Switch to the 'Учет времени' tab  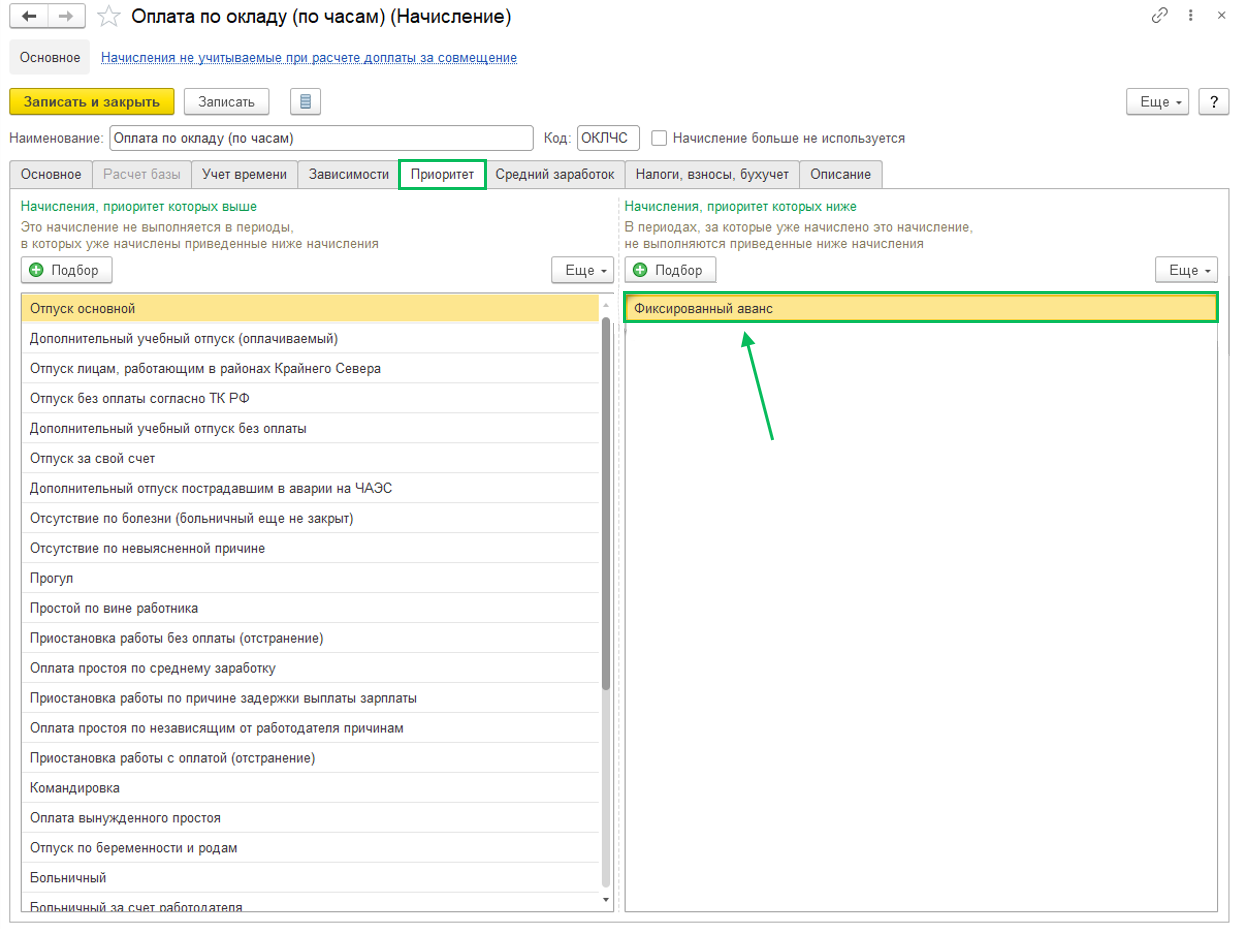(244, 174)
